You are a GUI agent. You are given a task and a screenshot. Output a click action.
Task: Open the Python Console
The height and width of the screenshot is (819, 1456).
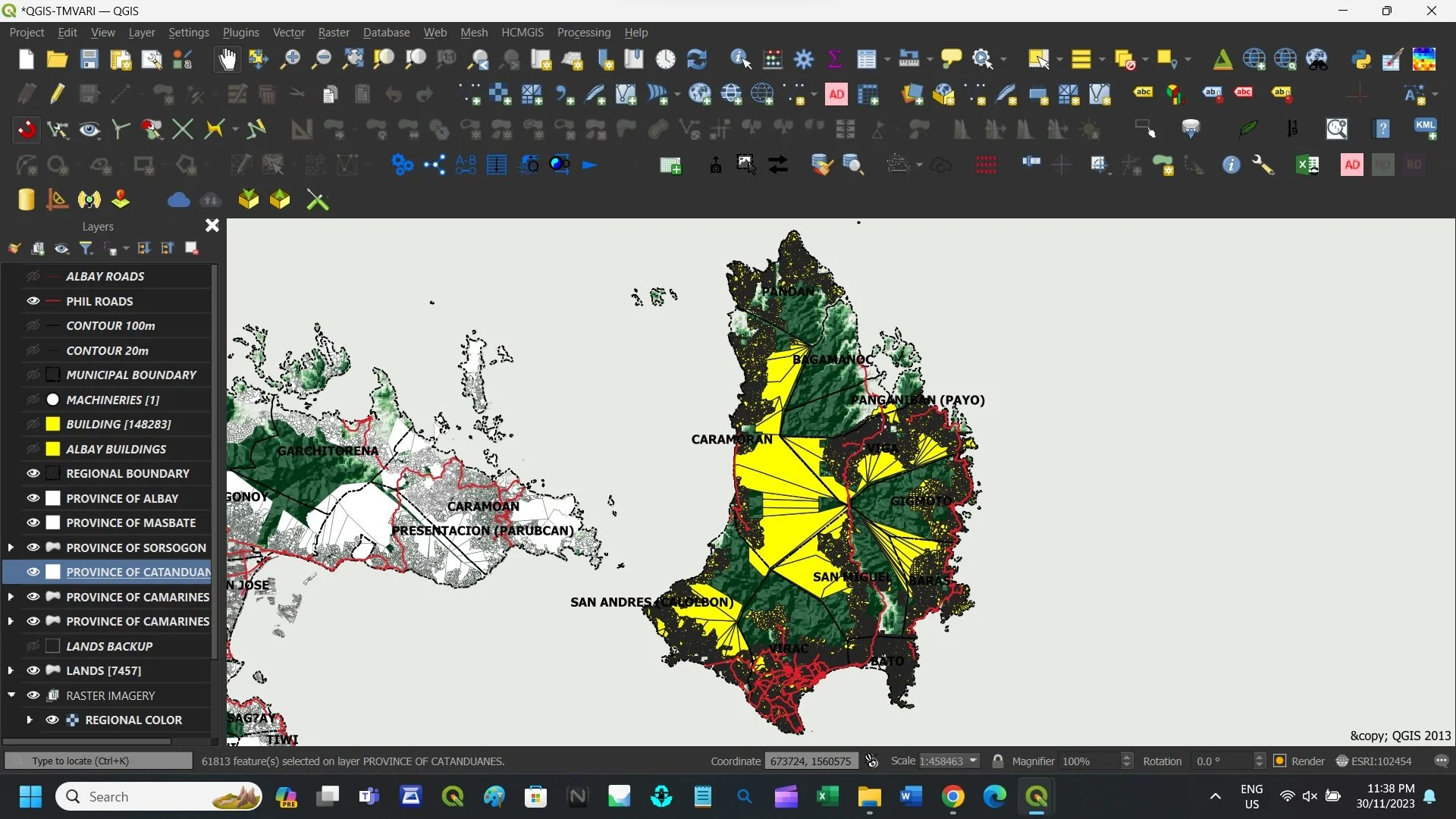[x=1362, y=59]
